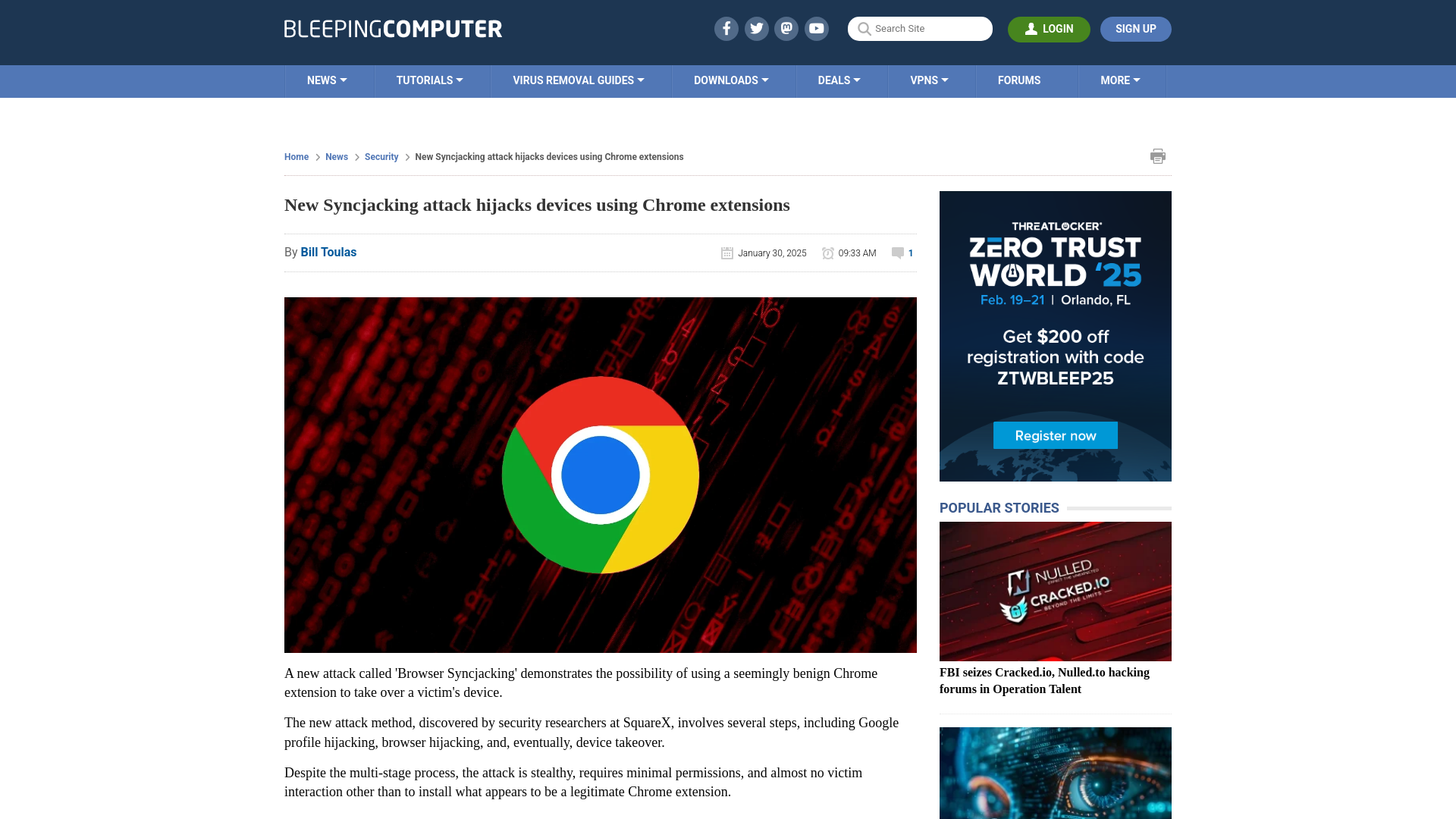Screen dimensions: 1456x819
Task: Select the DEALS menu tab
Action: [839, 80]
